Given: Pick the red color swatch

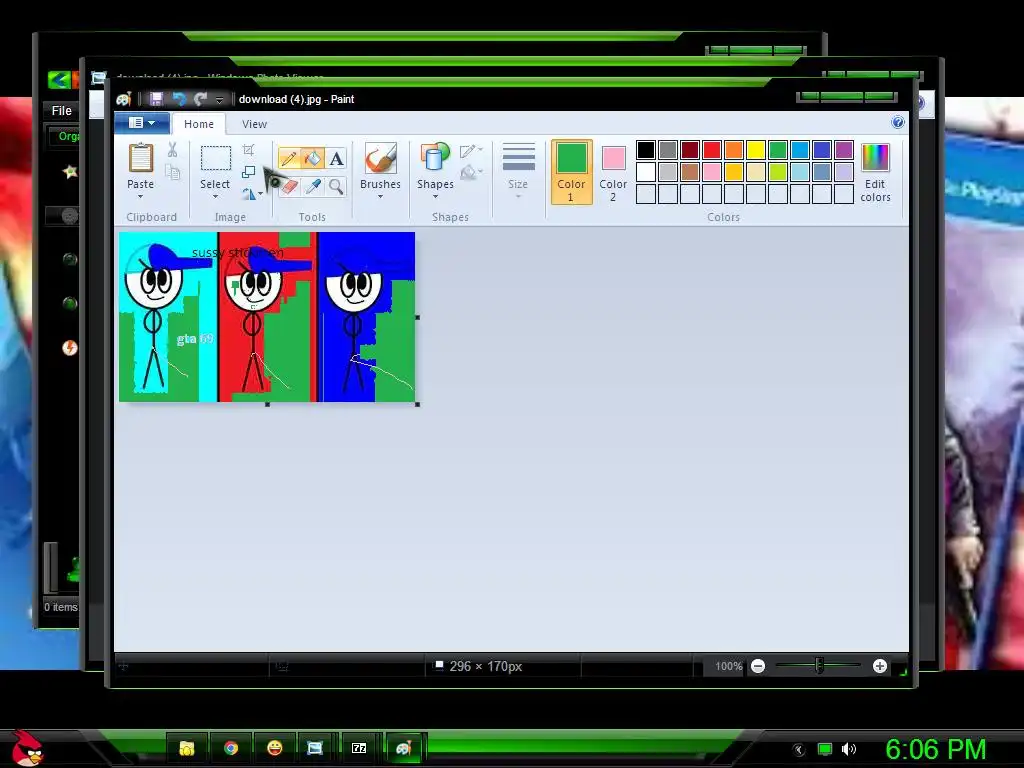Looking at the screenshot, I should tap(712, 150).
